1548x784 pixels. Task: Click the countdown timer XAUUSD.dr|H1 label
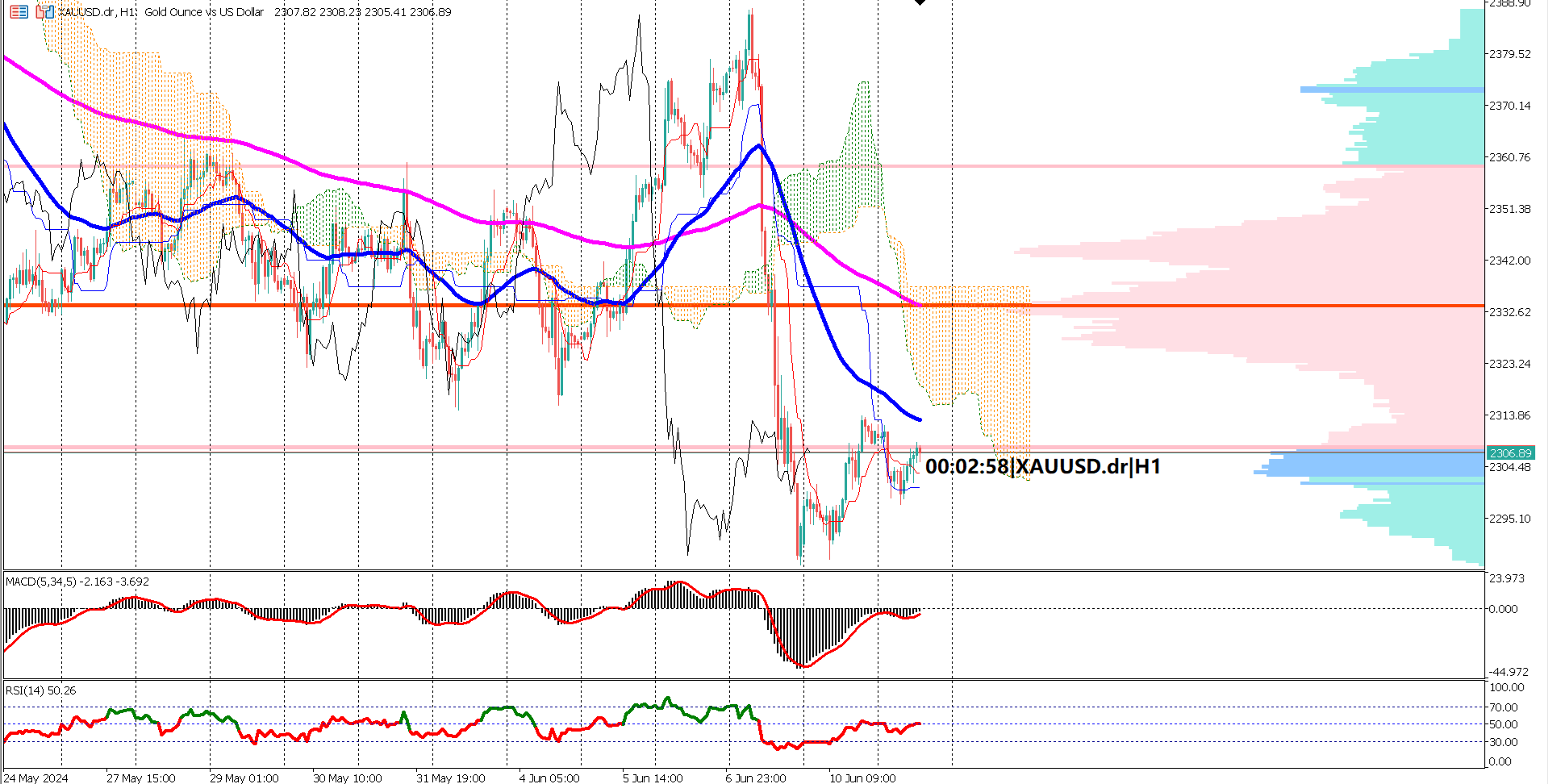point(1042,466)
